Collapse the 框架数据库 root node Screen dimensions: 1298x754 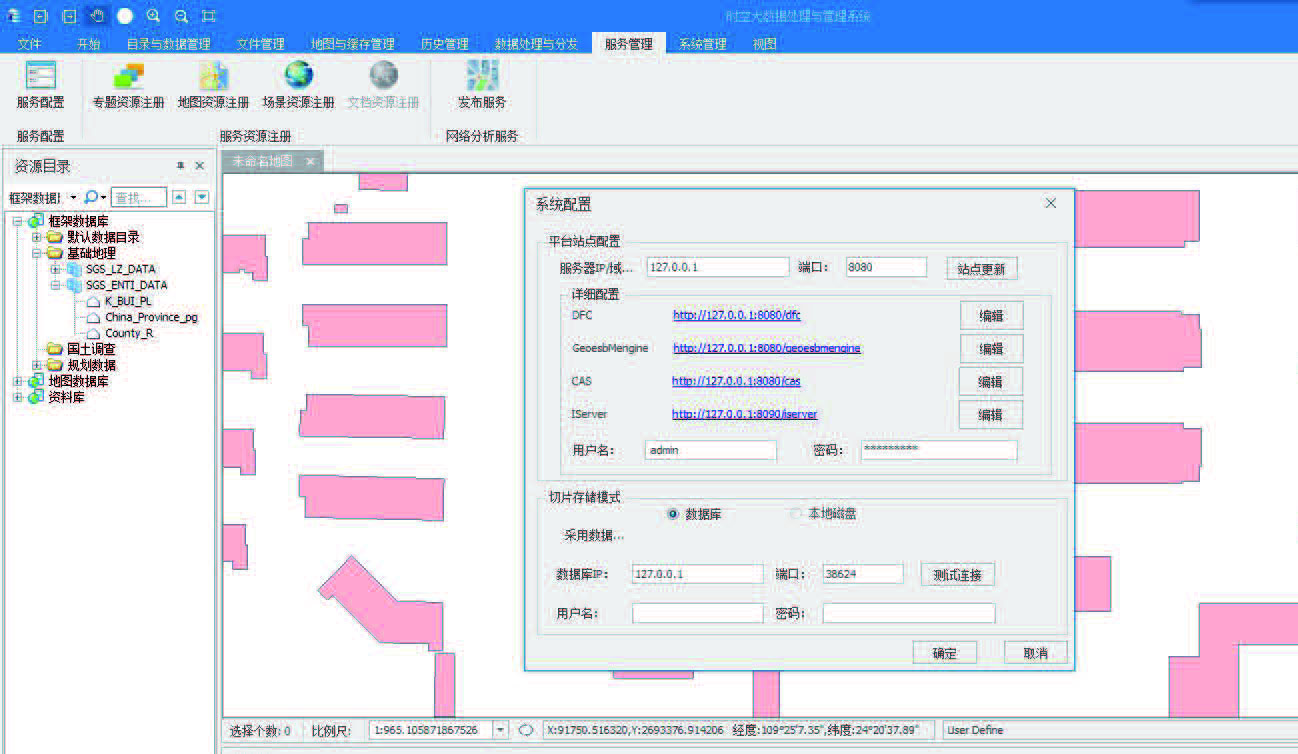[x=17, y=221]
